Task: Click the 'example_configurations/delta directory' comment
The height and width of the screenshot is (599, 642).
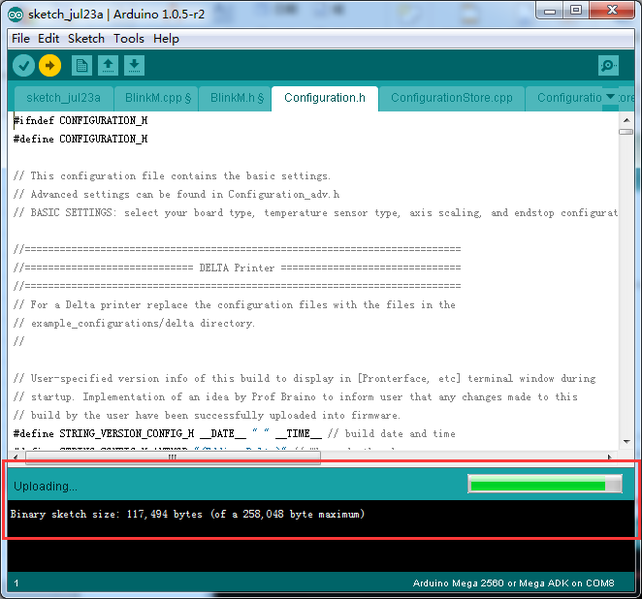Action: tap(134, 323)
